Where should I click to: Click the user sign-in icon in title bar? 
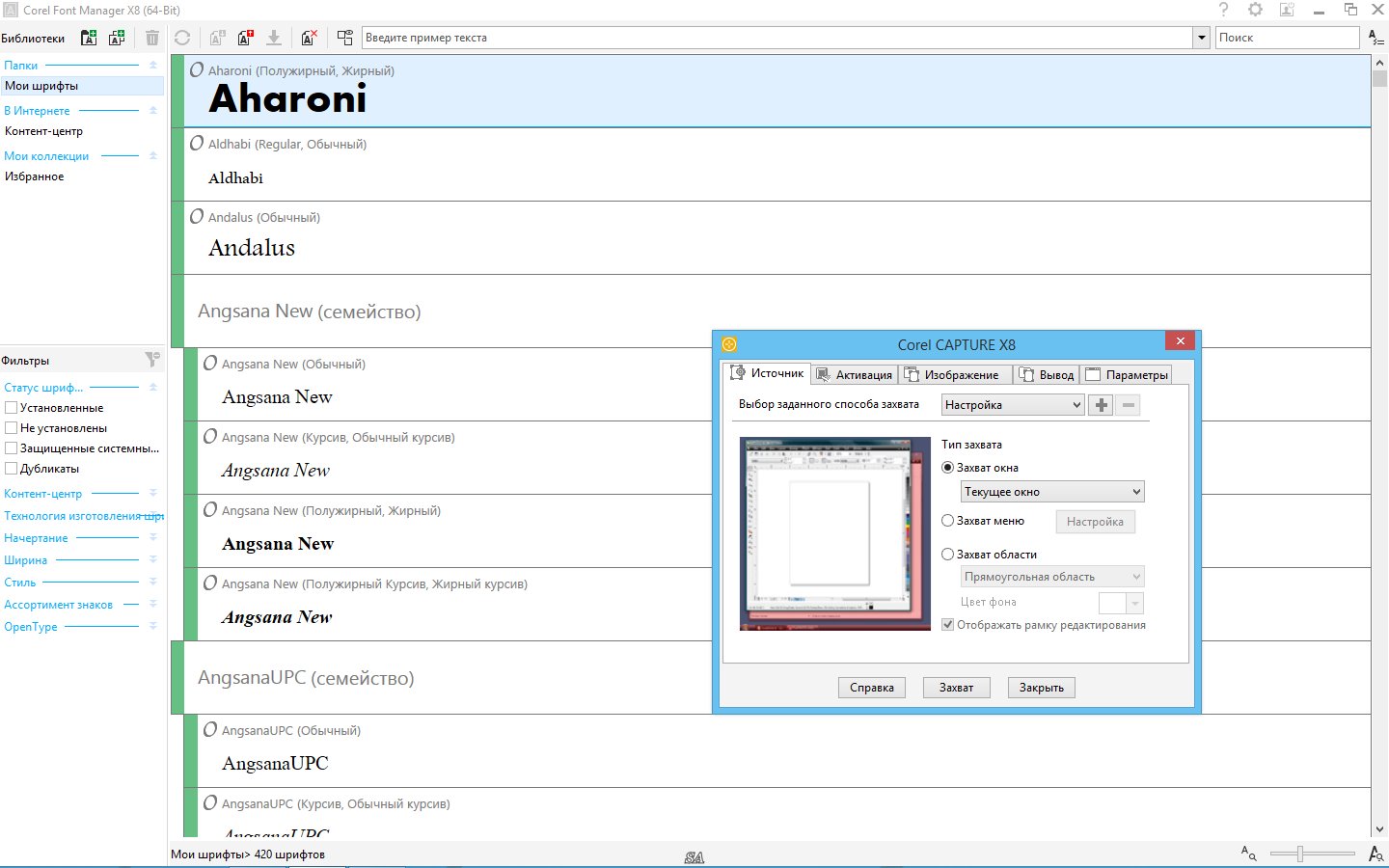1287,10
